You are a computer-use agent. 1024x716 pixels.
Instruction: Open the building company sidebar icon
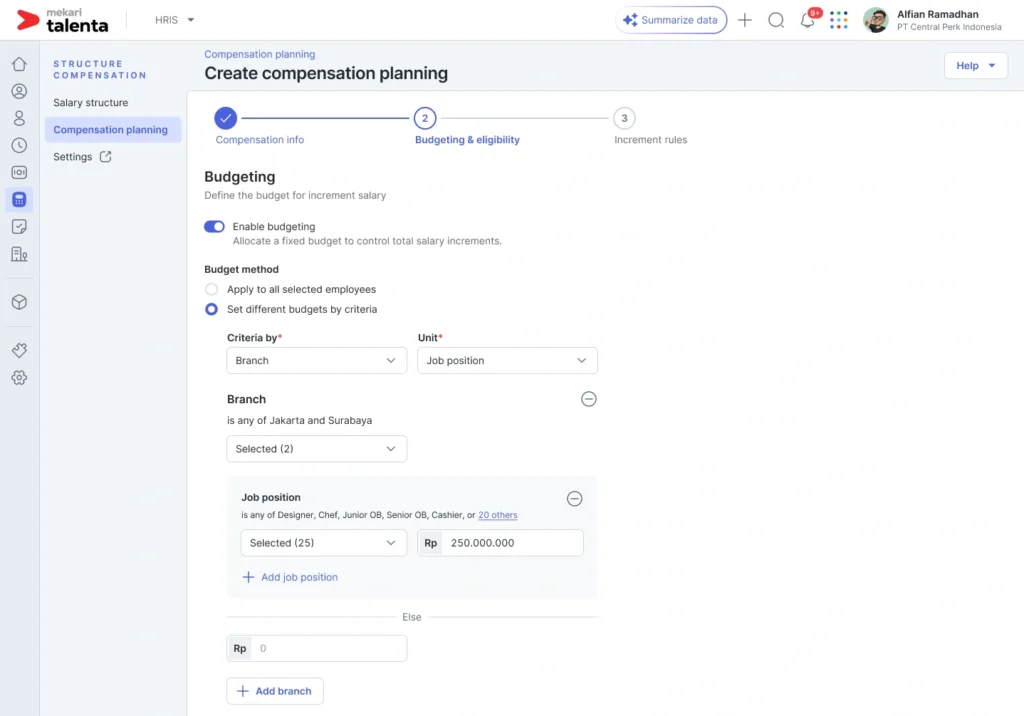(19, 254)
